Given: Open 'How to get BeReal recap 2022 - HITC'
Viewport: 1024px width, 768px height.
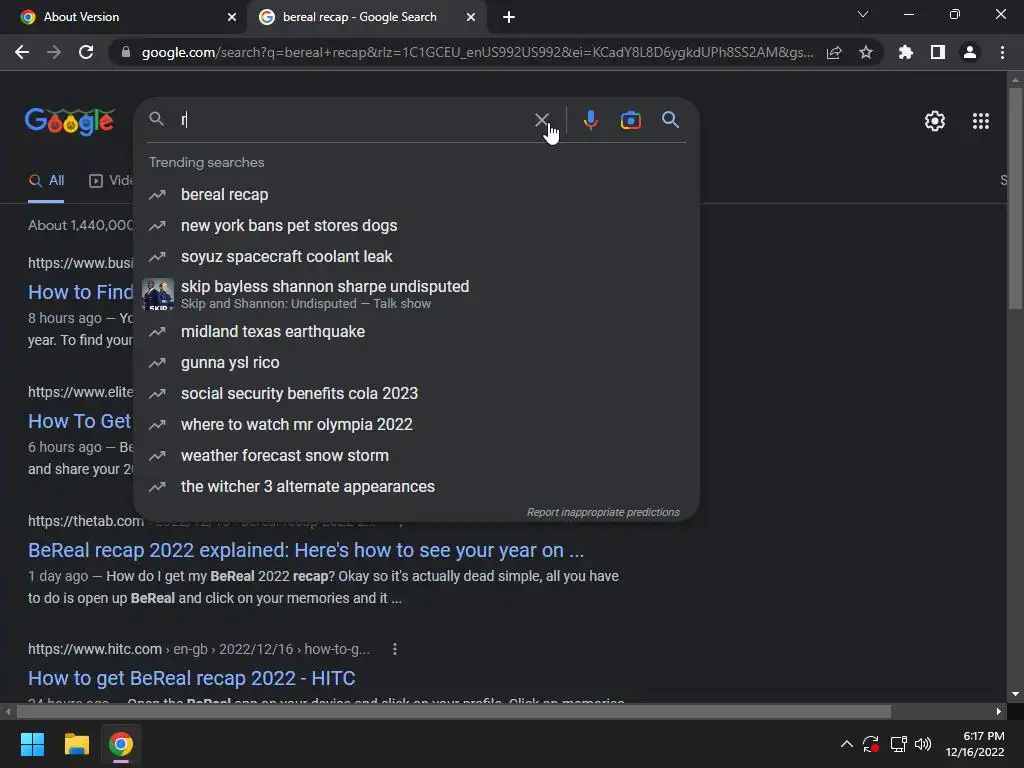Looking at the screenshot, I should coord(191,679).
